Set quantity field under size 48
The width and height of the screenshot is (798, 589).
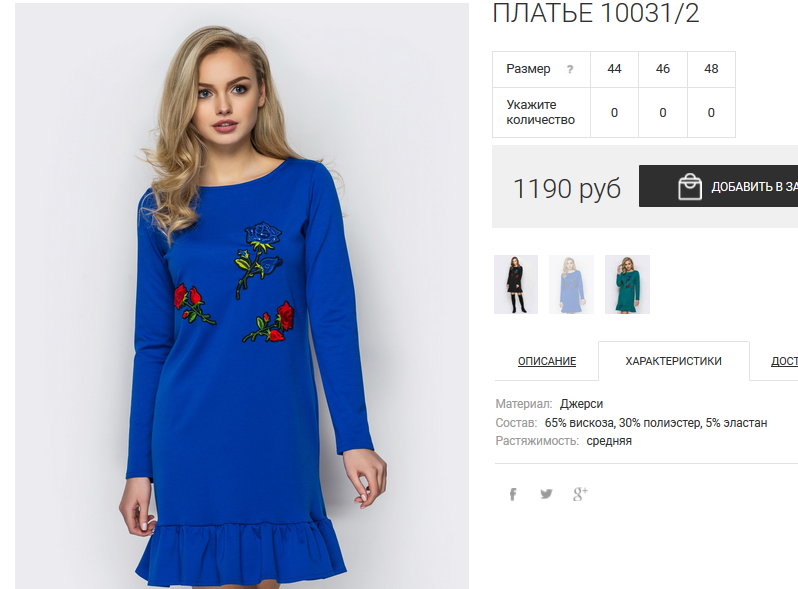point(711,113)
